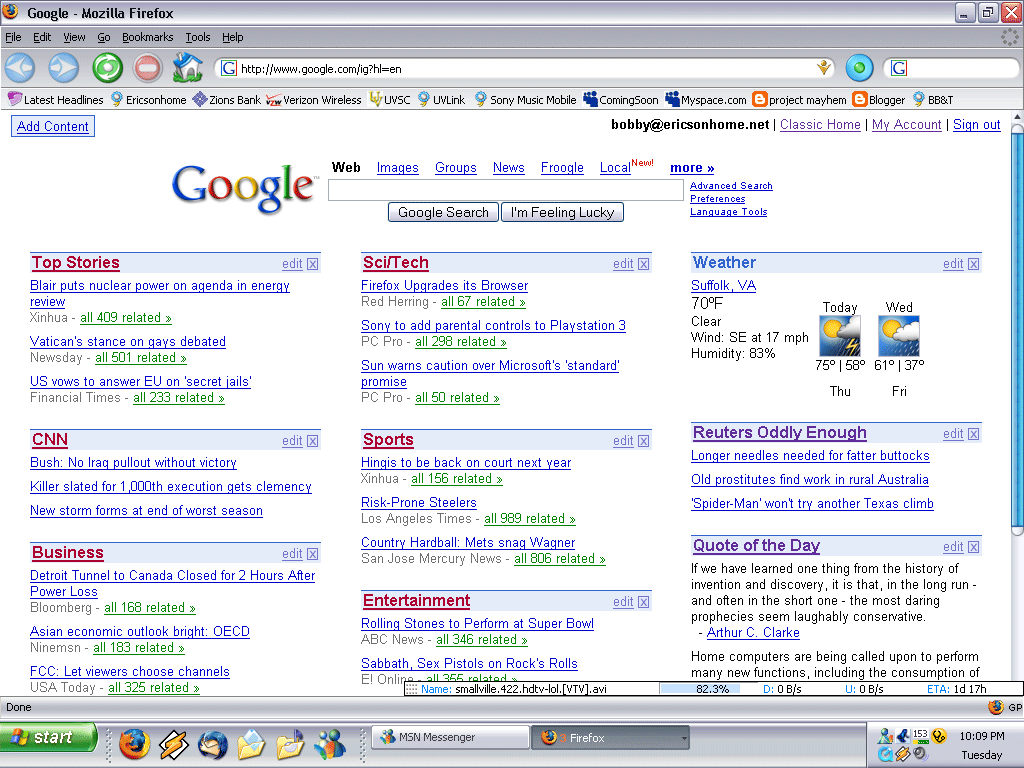Open the Home page using the house icon
The width and height of the screenshot is (1024, 768).
click(187, 68)
